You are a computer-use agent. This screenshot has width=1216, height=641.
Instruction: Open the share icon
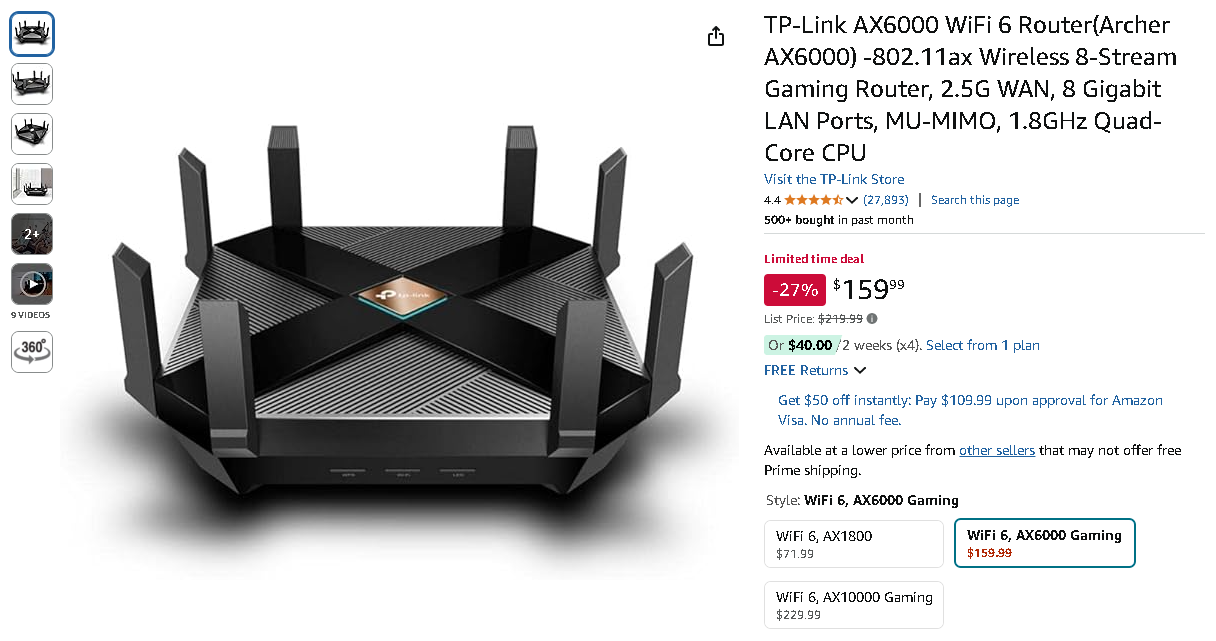715,35
